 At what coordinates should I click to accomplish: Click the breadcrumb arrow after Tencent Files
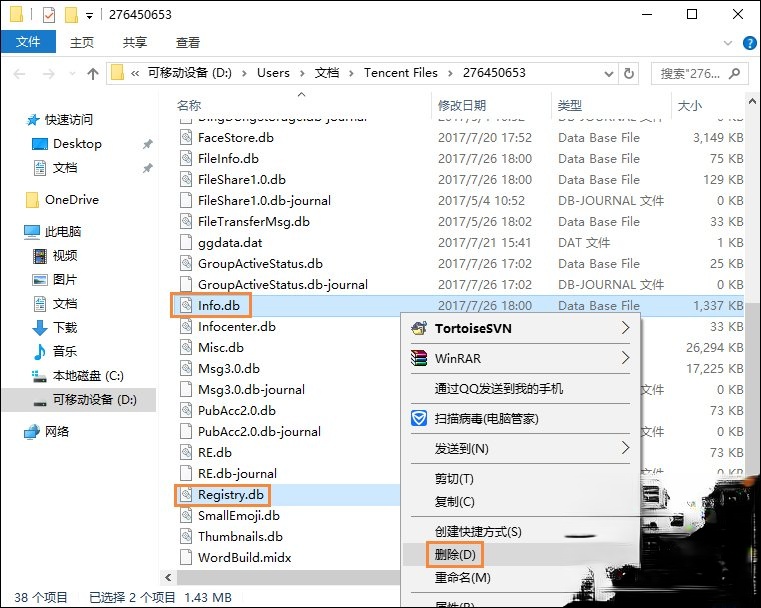pyautogui.click(x=450, y=73)
